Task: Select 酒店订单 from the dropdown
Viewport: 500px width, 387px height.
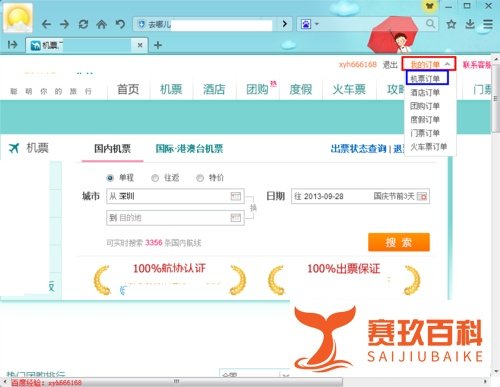Action: [x=425, y=92]
